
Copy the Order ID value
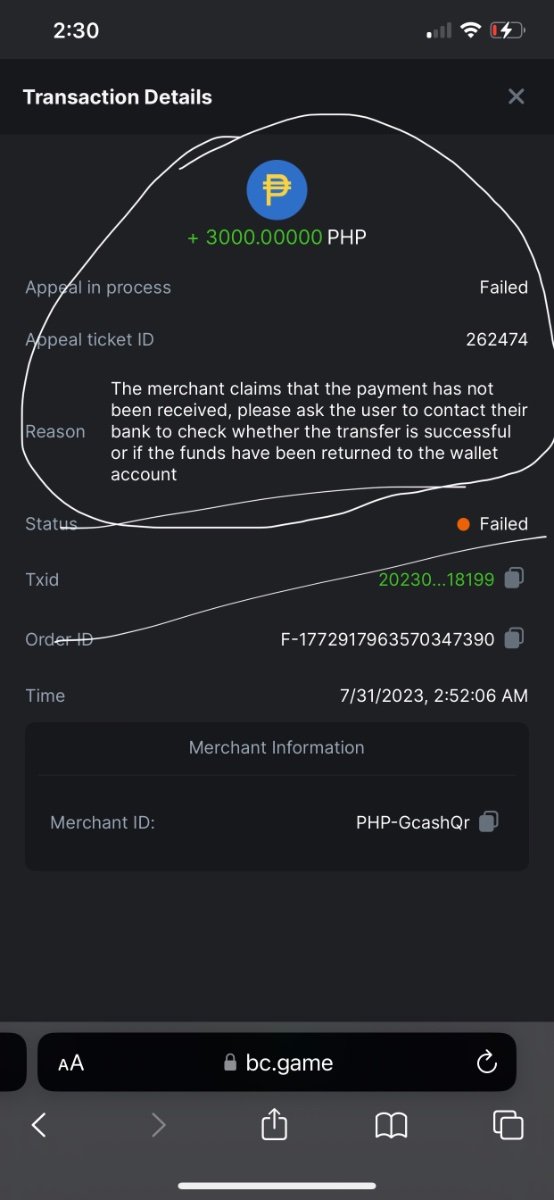pos(515,638)
